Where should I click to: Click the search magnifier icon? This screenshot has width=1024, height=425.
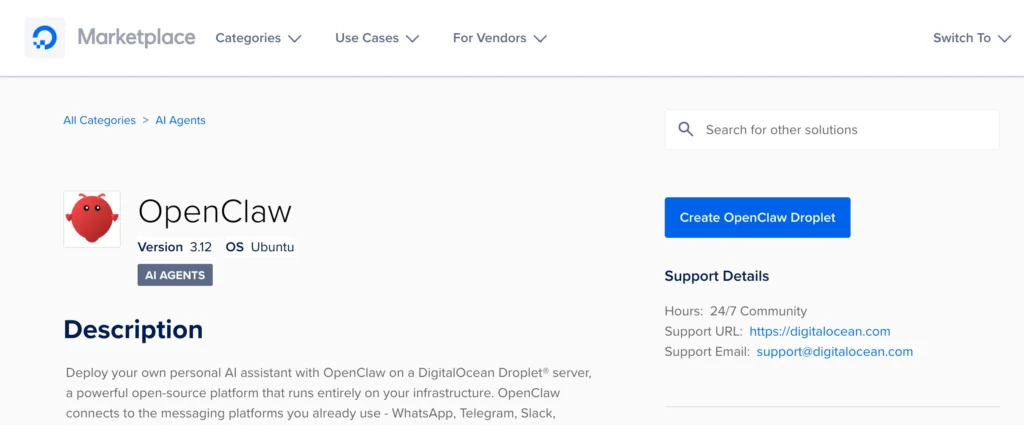click(685, 129)
